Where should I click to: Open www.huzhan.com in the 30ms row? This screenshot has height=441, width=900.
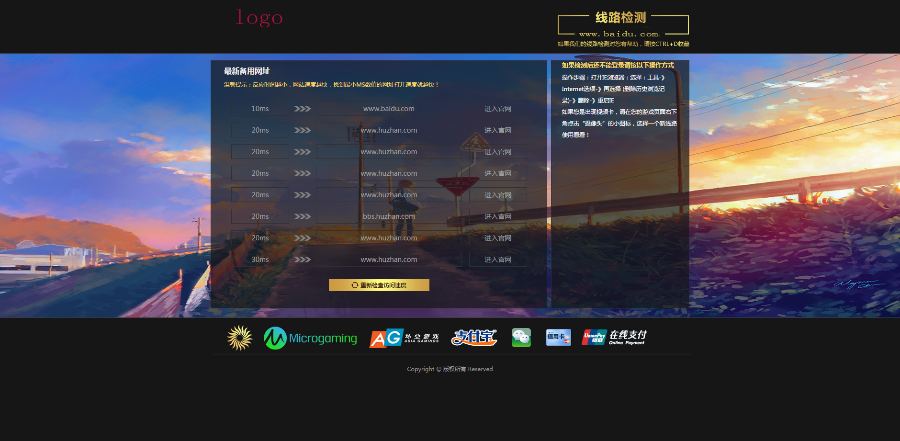[x=389, y=260]
